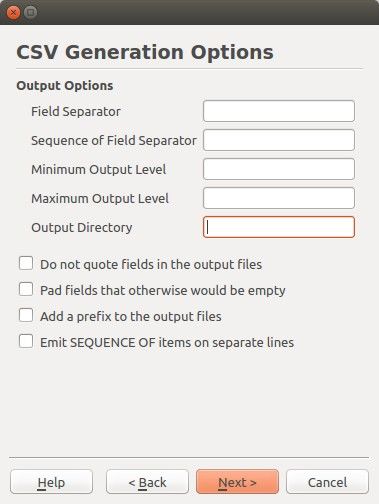Enable 'Do not quote fields' checkbox

26,263
